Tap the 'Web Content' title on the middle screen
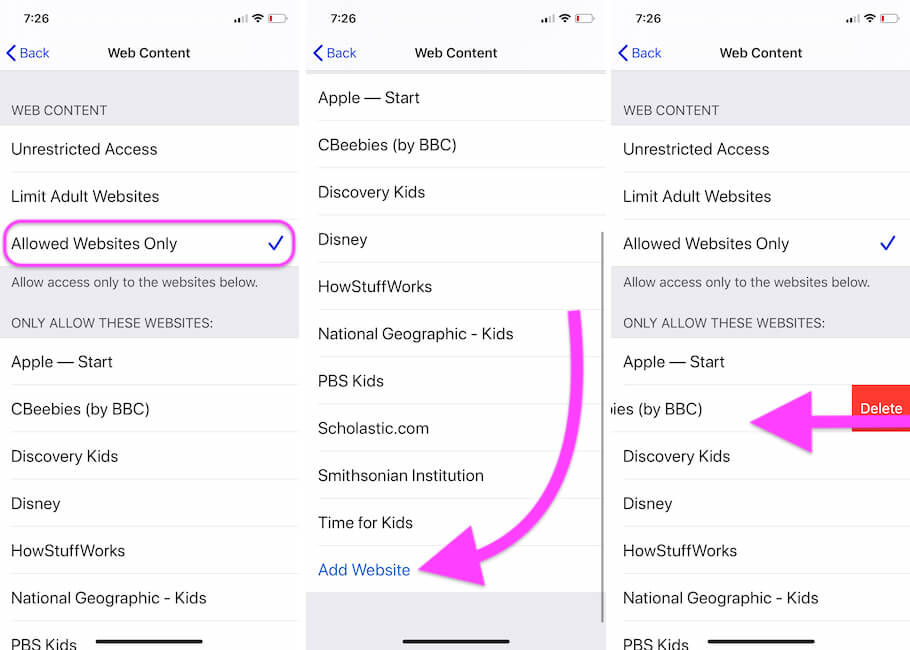 456,53
